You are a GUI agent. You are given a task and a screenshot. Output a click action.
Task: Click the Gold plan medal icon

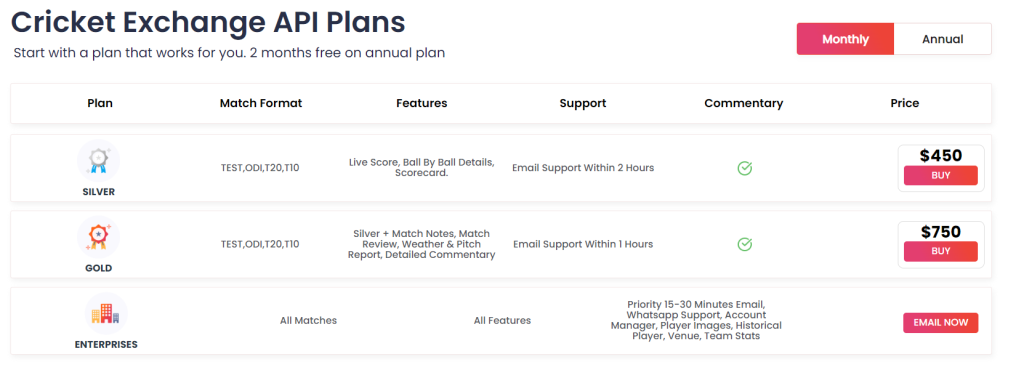pos(99,236)
